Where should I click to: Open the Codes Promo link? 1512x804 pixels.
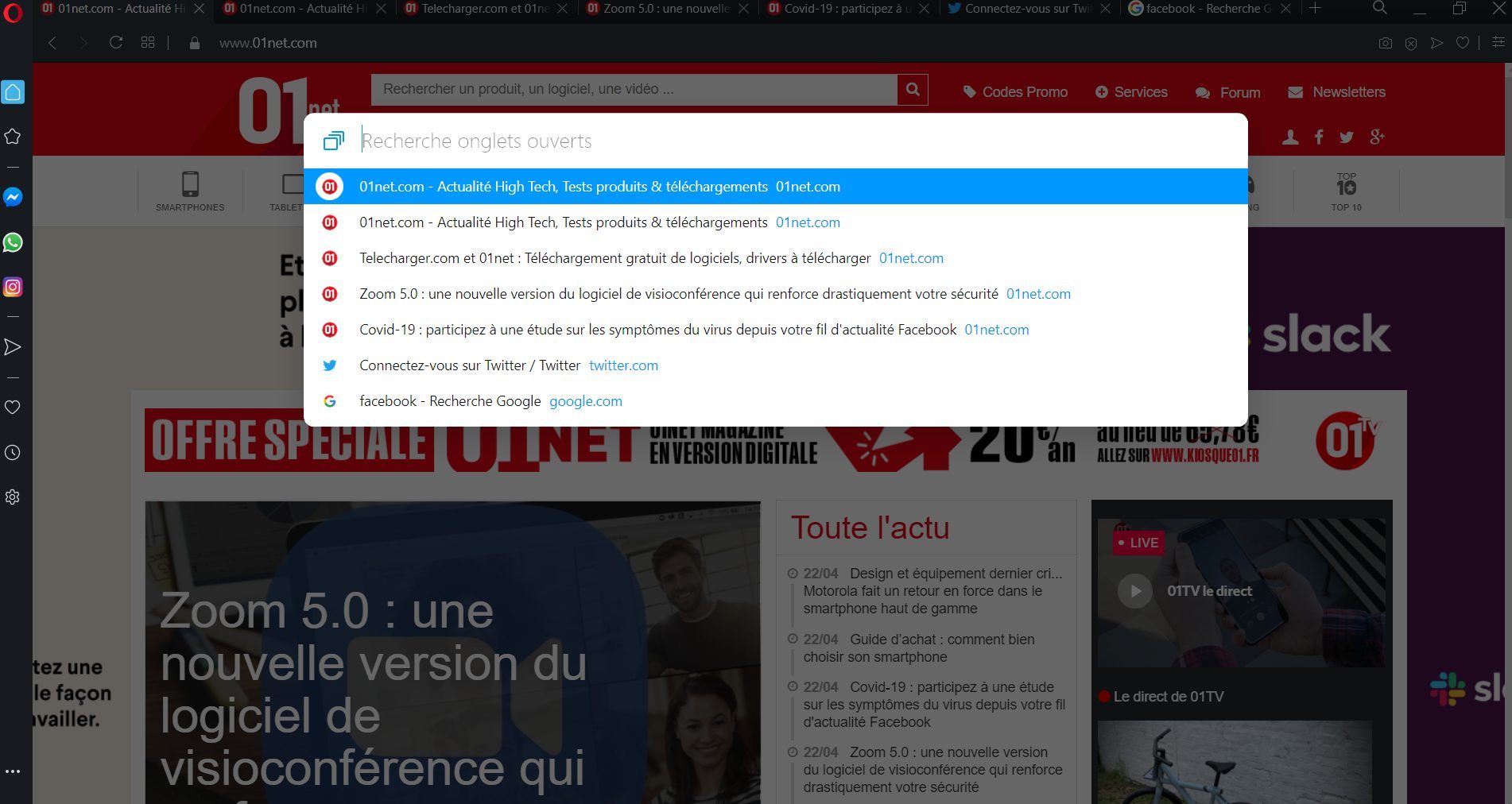[x=1015, y=92]
